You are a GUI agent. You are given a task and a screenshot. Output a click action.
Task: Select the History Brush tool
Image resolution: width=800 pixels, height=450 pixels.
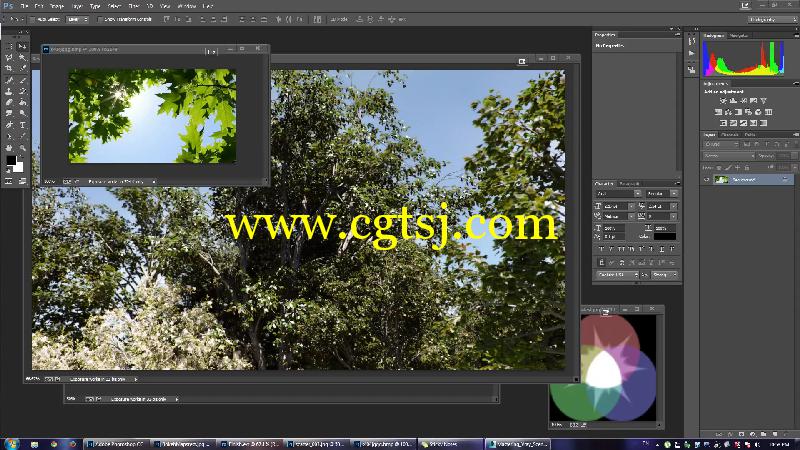pyautogui.click(x=22, y=91)
